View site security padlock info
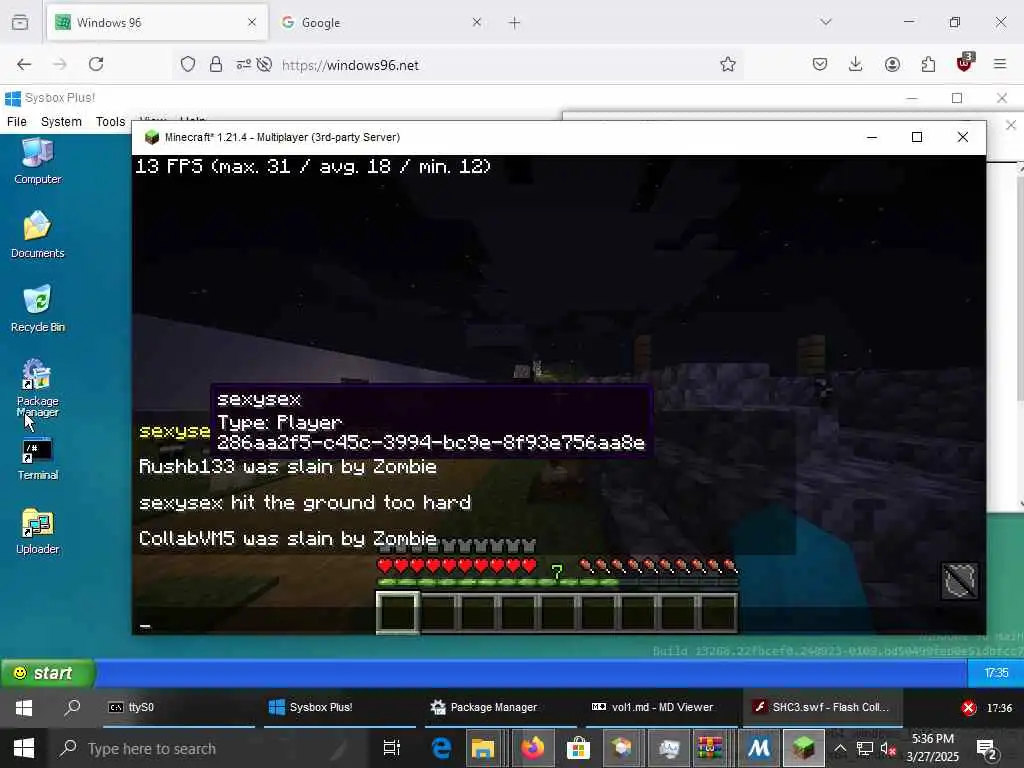This screenshot has height=768, width=1024. click(216, 64)
